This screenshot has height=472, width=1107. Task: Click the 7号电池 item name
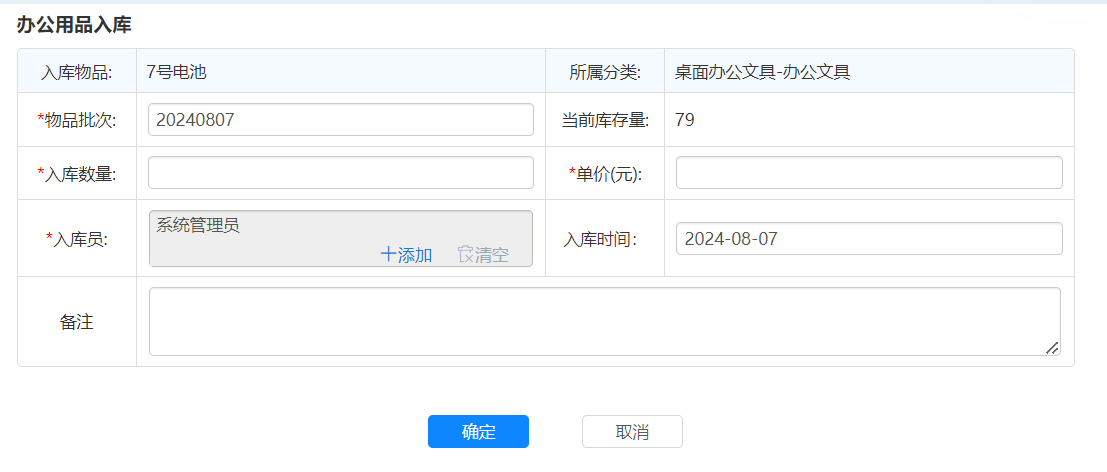[176, 72]
